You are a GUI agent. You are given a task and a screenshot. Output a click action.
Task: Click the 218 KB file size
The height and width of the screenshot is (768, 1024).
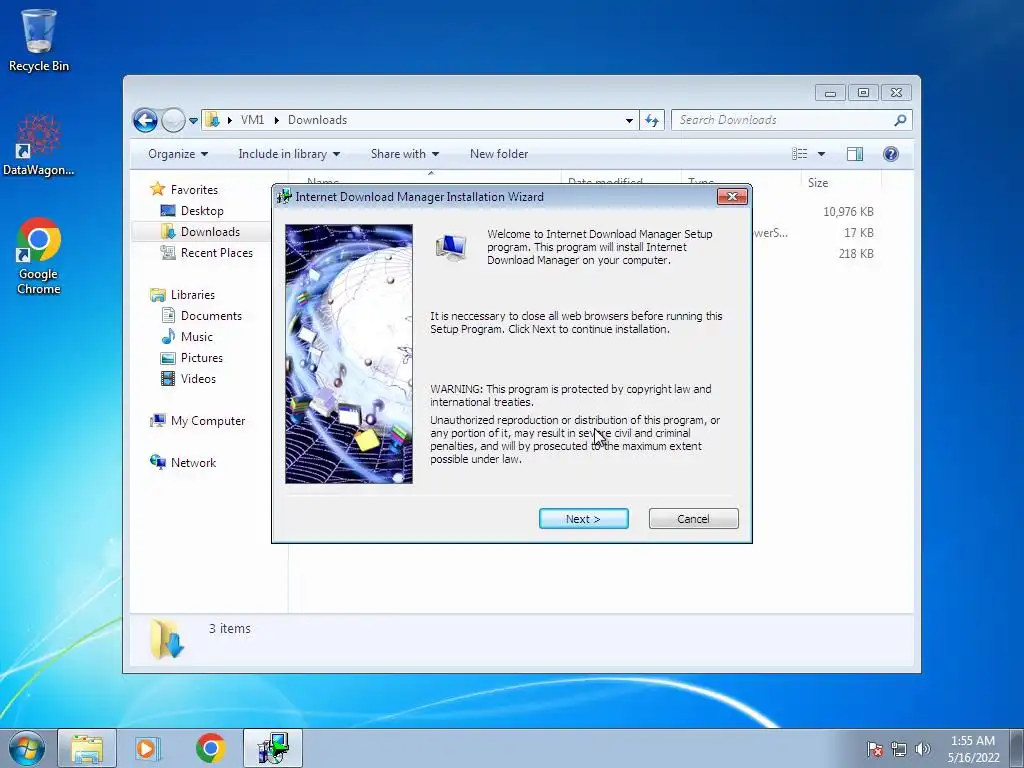pos(856,253)
